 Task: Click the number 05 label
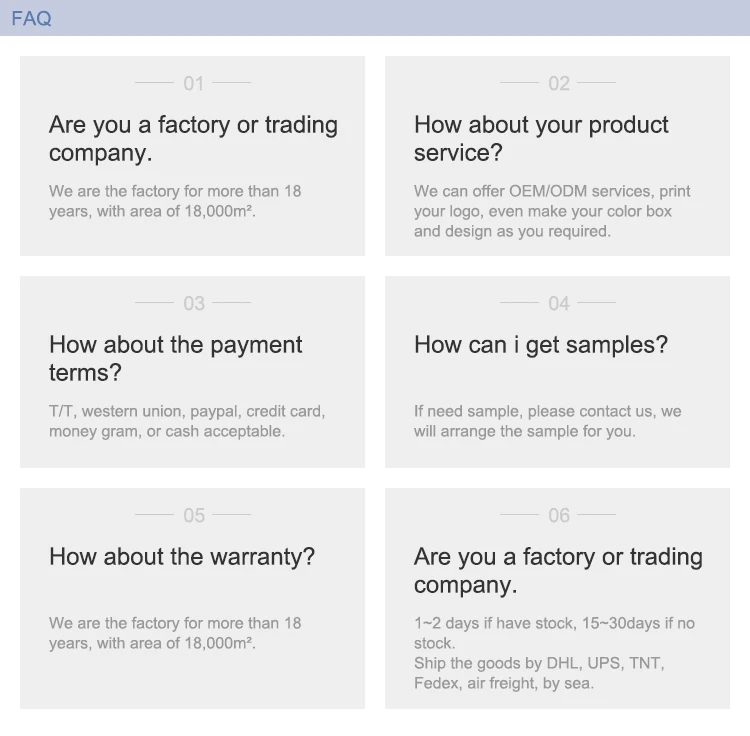tap(193, 515)
